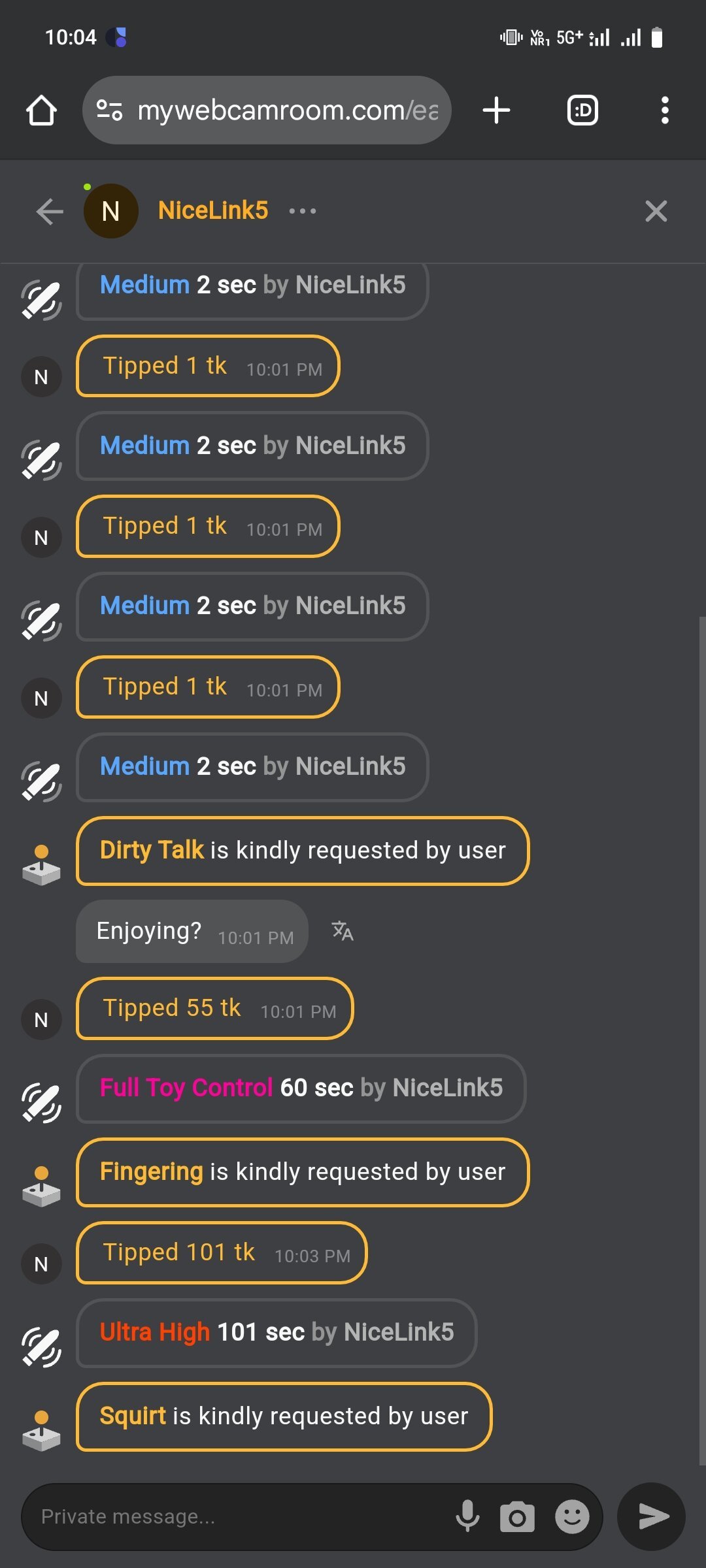Open NiceLink5 avatar in chat header

(x=110, y=211)
